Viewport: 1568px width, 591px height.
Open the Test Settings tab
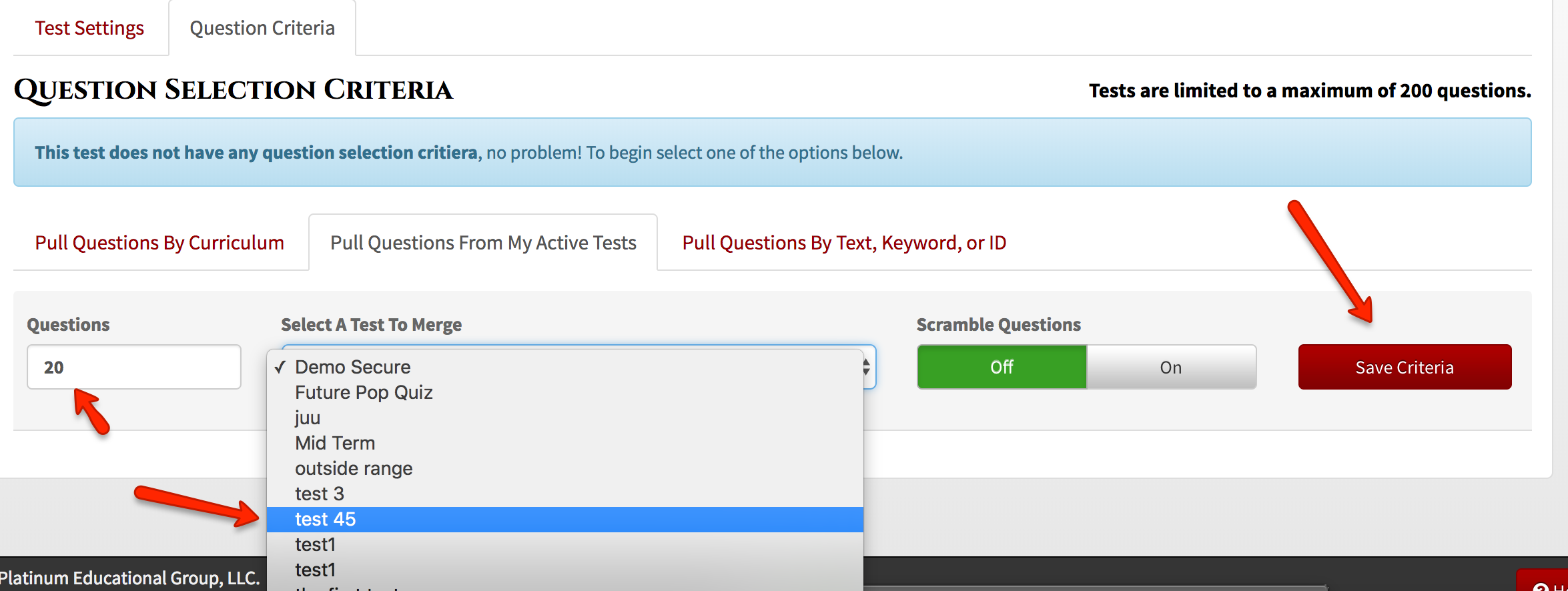(89, 28)
